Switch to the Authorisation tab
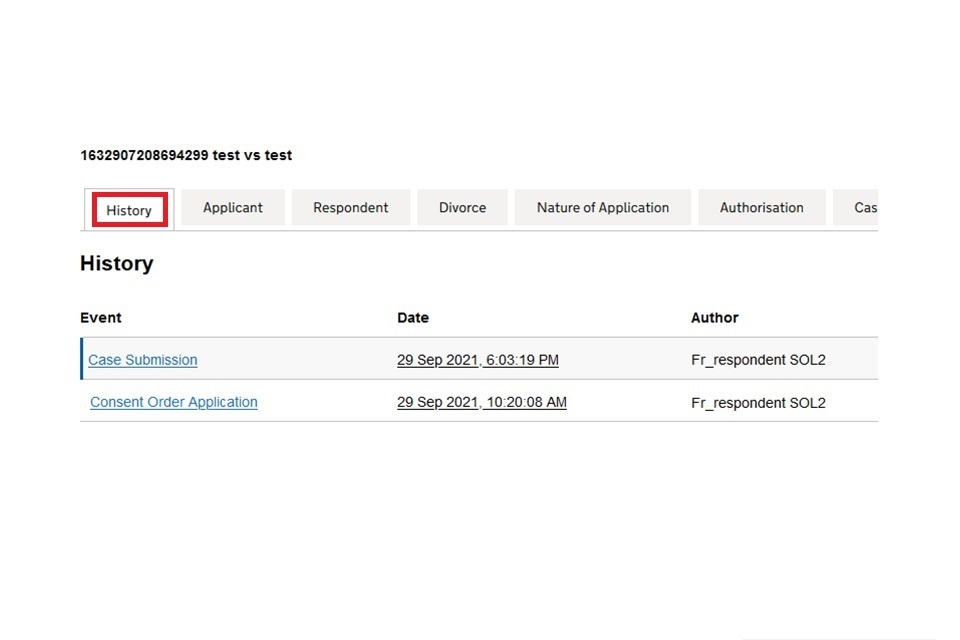 coord(761,208)
